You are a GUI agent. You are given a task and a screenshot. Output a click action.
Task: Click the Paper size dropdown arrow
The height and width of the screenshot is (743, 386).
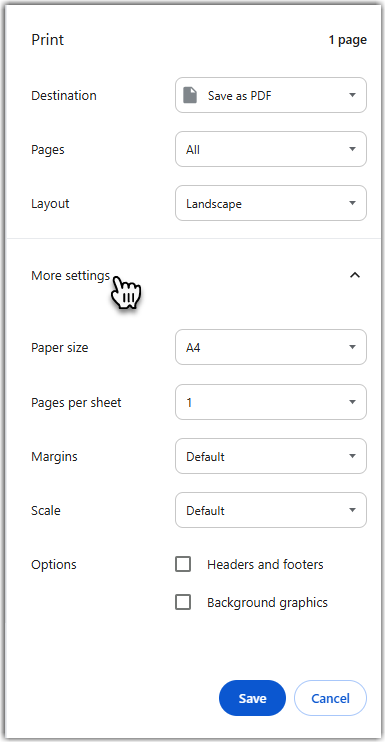[352, 347]
